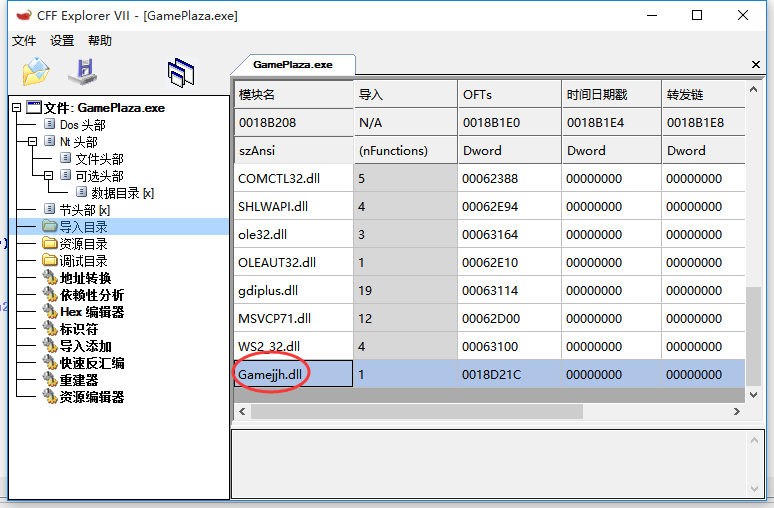Collapse the Nt 头部 tree node
This screenshot has height=508, width=774.
click(x=33, y=142)
